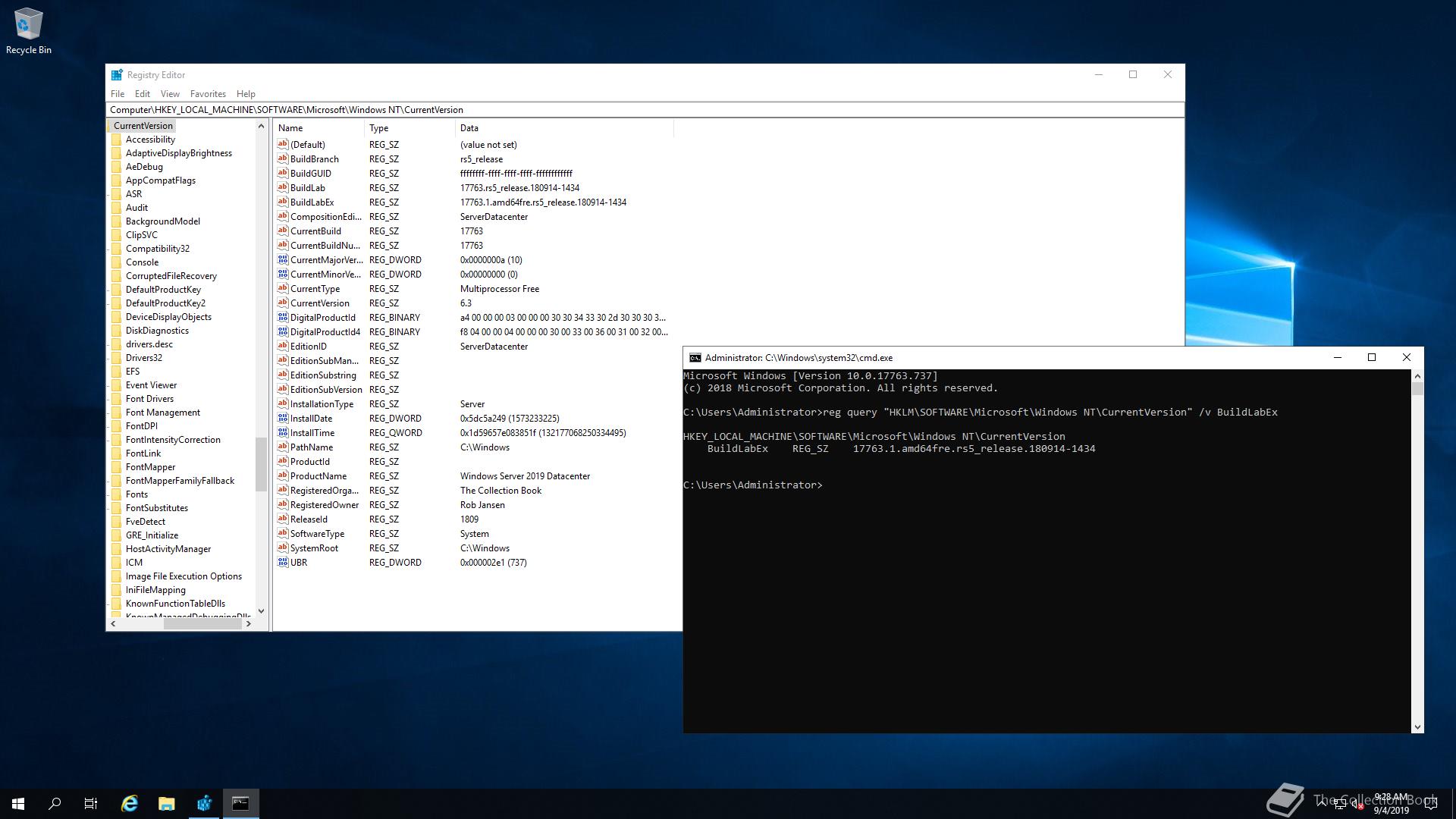1456x819 pixels.
Task: Switch to Registry Editor taskbar icon
Action: pos(204,804)
